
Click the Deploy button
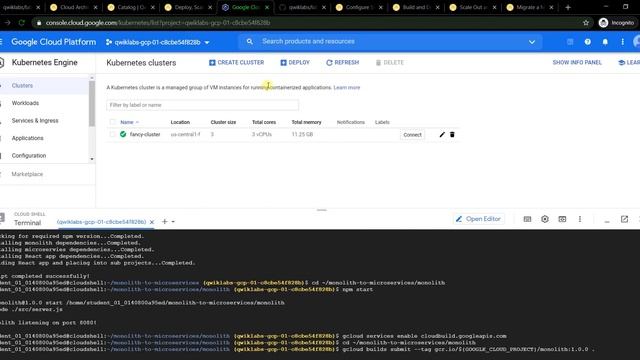coord(295,62)
